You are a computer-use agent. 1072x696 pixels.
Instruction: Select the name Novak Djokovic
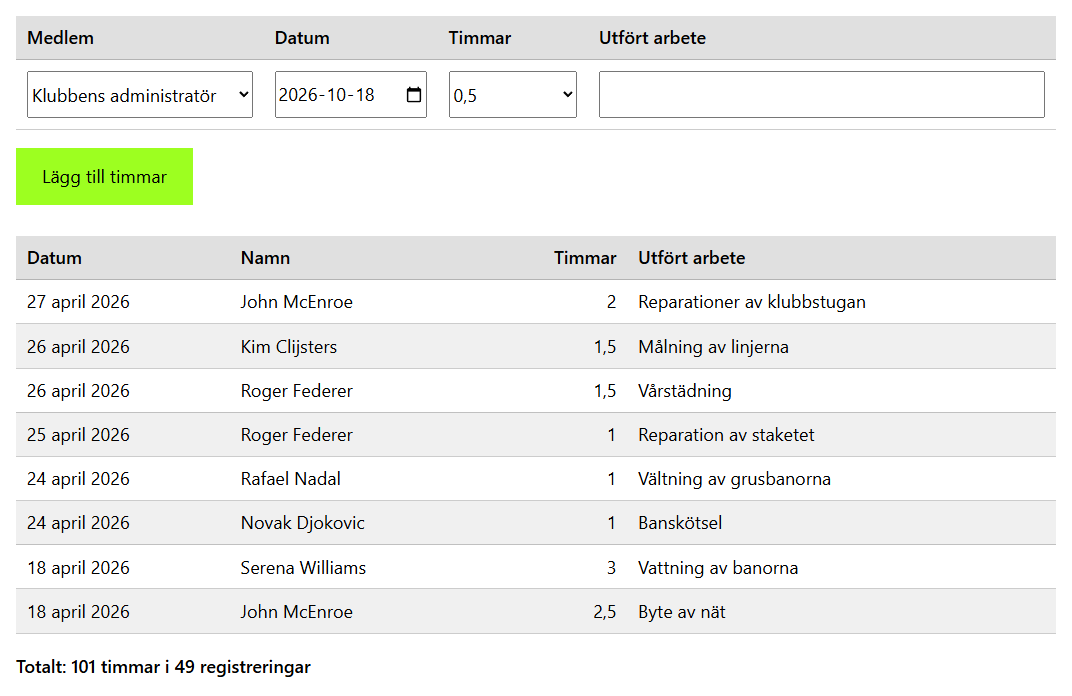coord(303,523)
